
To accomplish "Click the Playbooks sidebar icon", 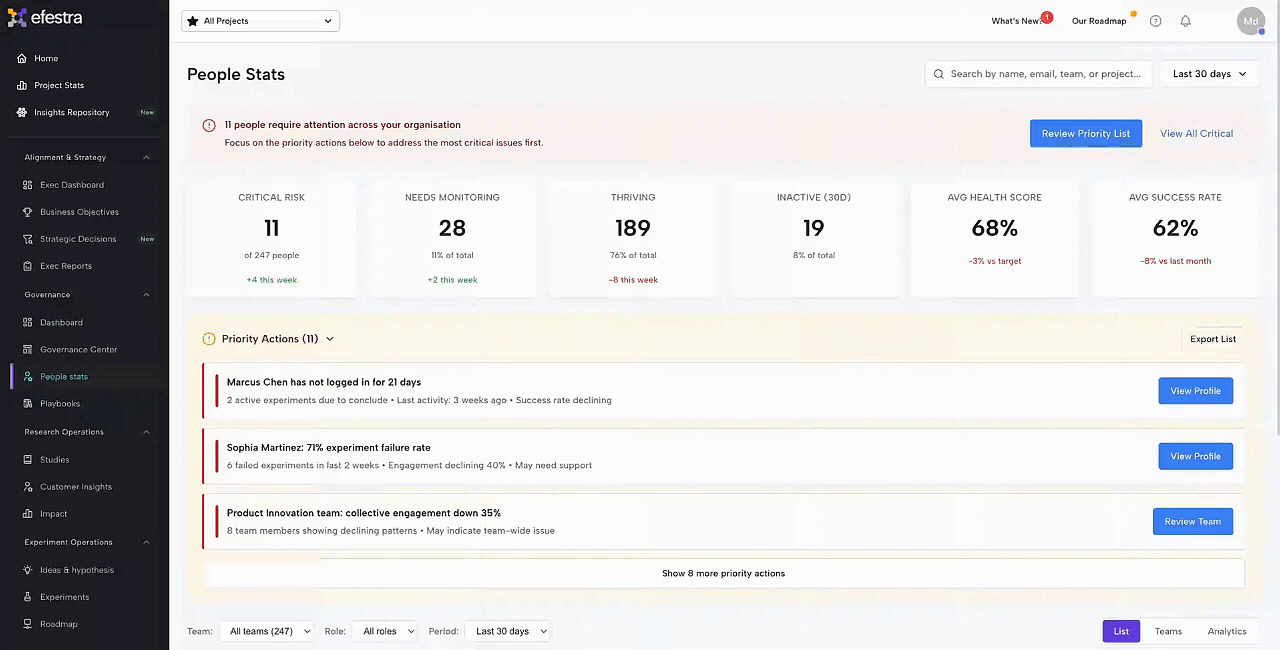I will pyautogui.click(x=28, y=404).
